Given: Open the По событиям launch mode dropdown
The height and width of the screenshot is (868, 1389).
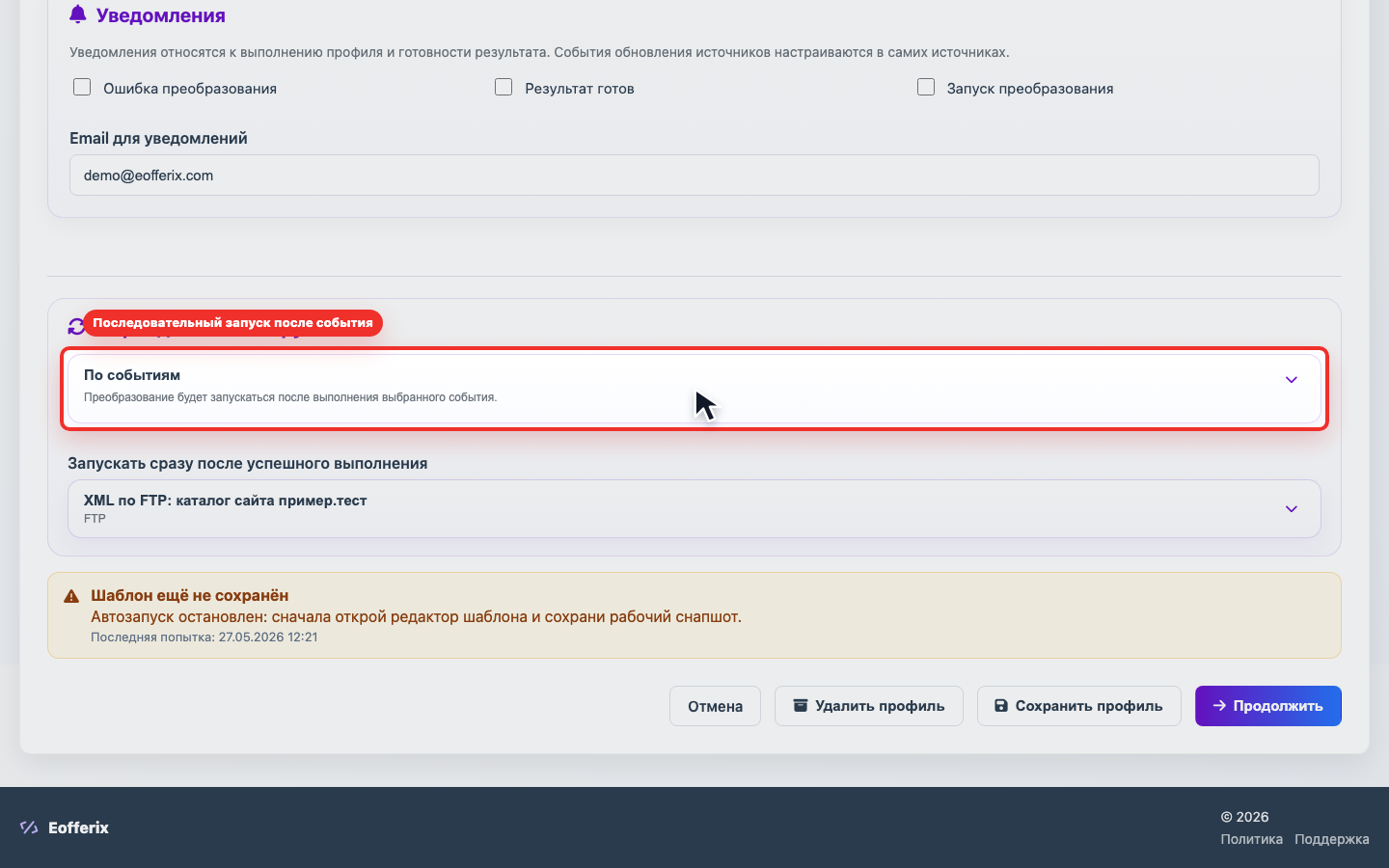Looking at the screenshot, I should 694,388.
